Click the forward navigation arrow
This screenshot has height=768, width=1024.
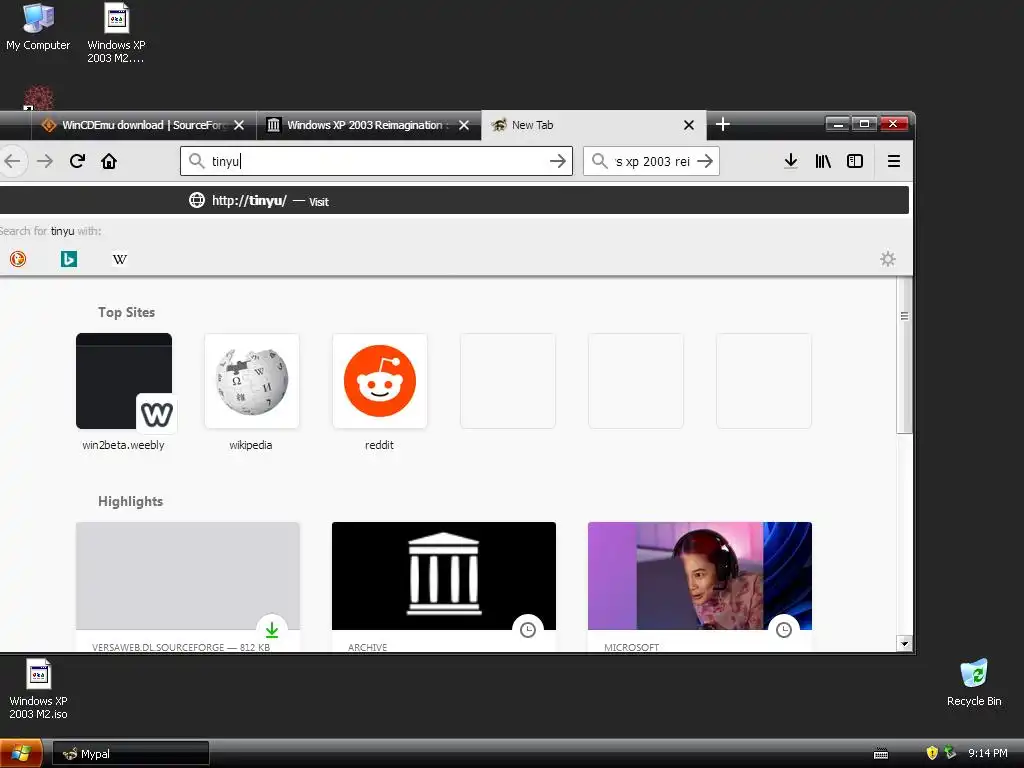click(44, 161)
